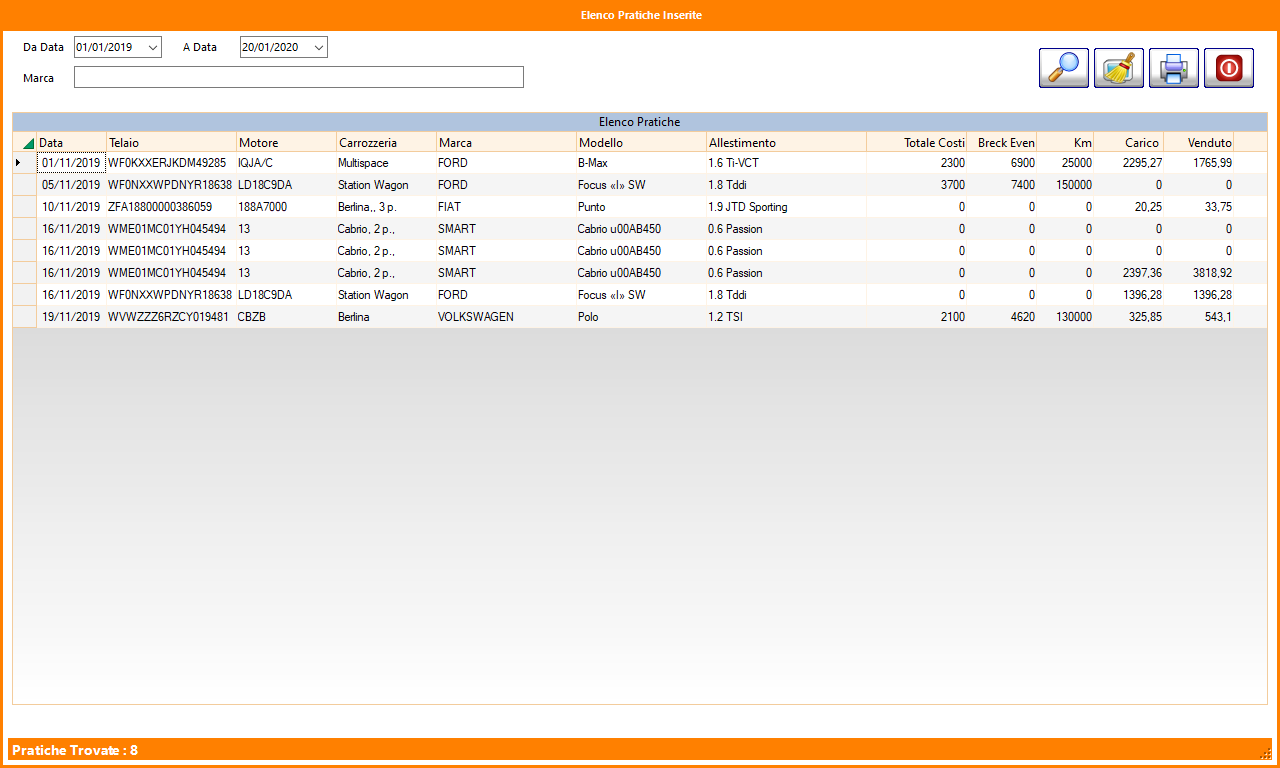Sort by the Modello column header
This screenshot has height=768, width=1280.
click(641, 142)
